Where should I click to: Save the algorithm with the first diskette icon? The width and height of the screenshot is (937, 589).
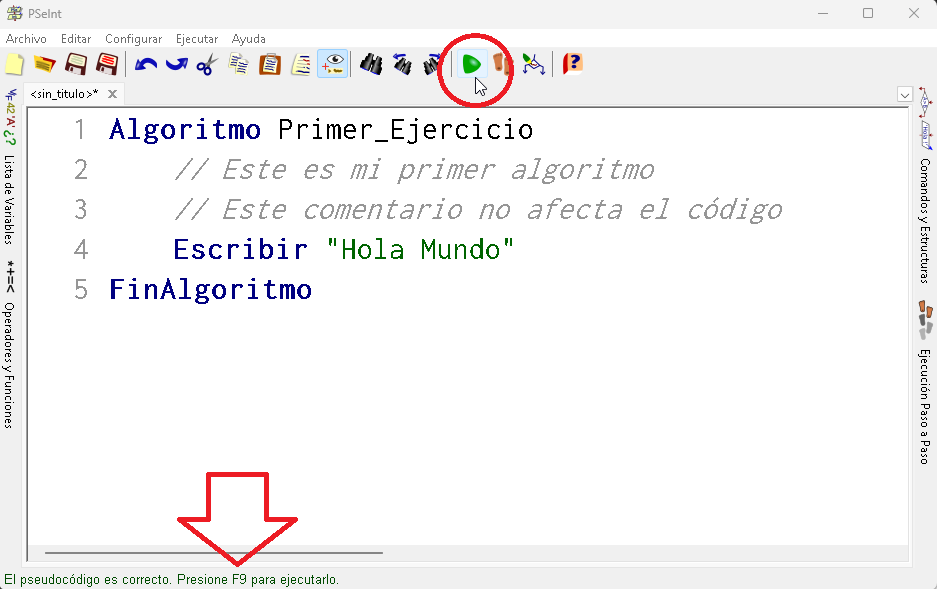pos(76,64)
